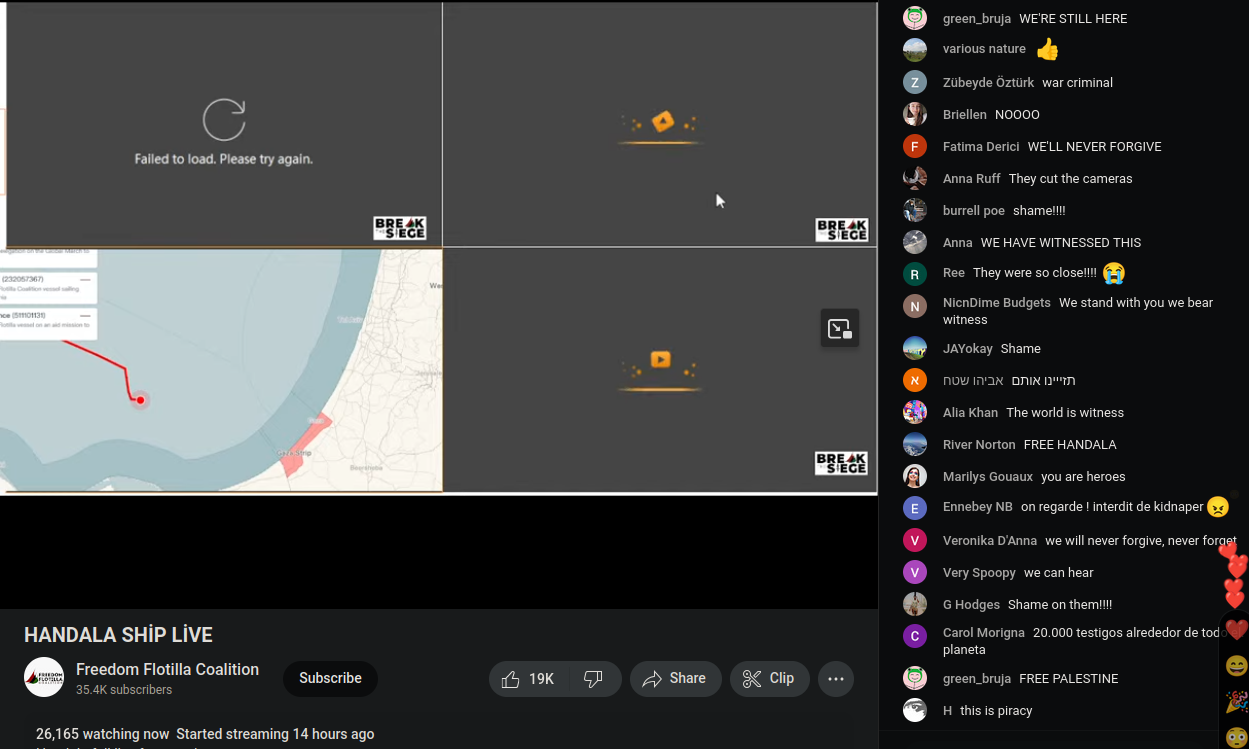Screen dimensions: 1249x749
Task: Create a Clip of the stream
Action: 769,679
